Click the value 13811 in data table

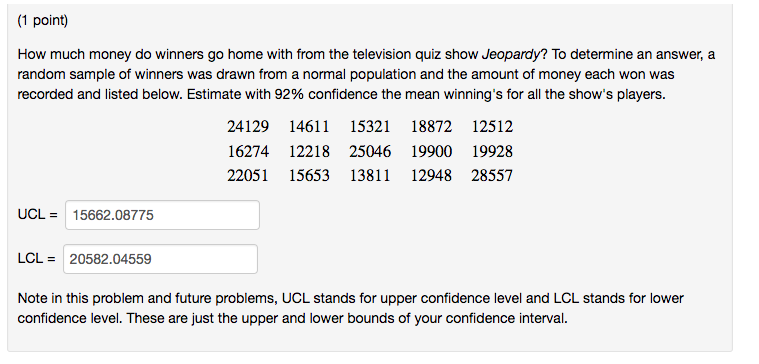pos(370,175)
